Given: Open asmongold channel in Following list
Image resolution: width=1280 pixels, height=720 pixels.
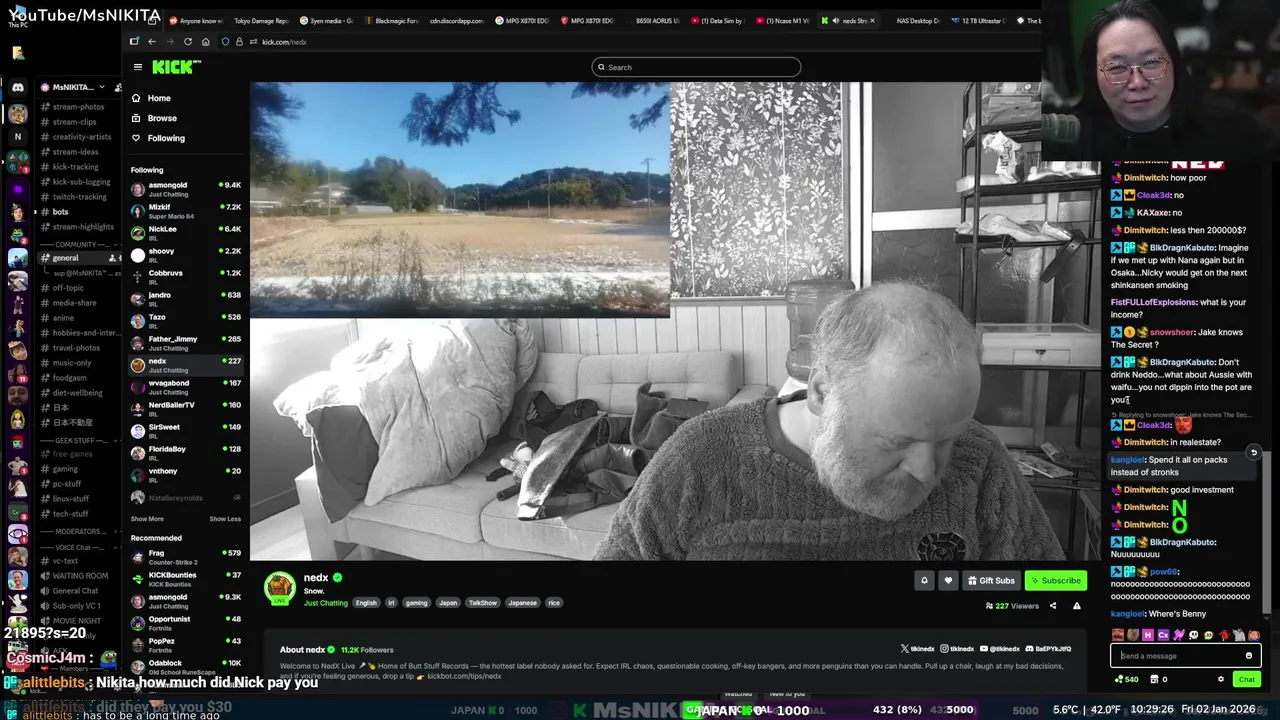Looking at the screenshot, I should point(186,189).
